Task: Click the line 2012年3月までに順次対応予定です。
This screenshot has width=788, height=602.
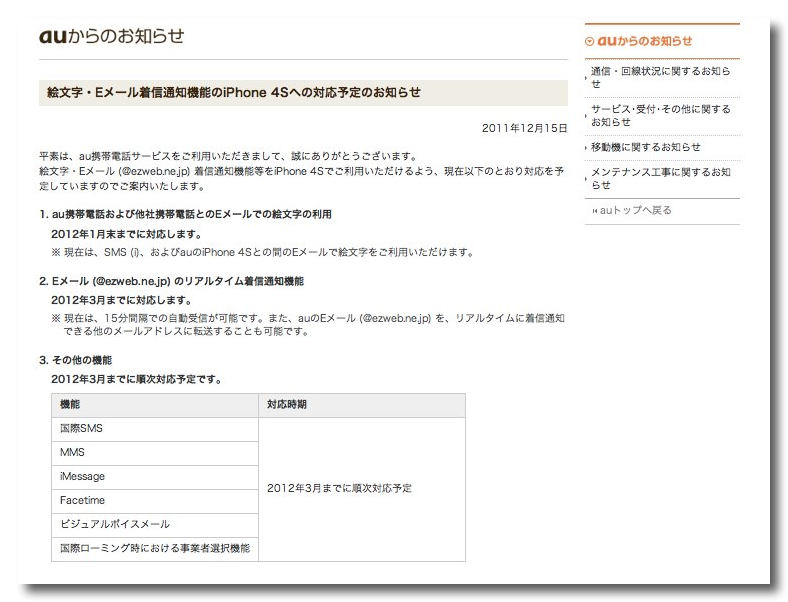Action: (137, 379)
